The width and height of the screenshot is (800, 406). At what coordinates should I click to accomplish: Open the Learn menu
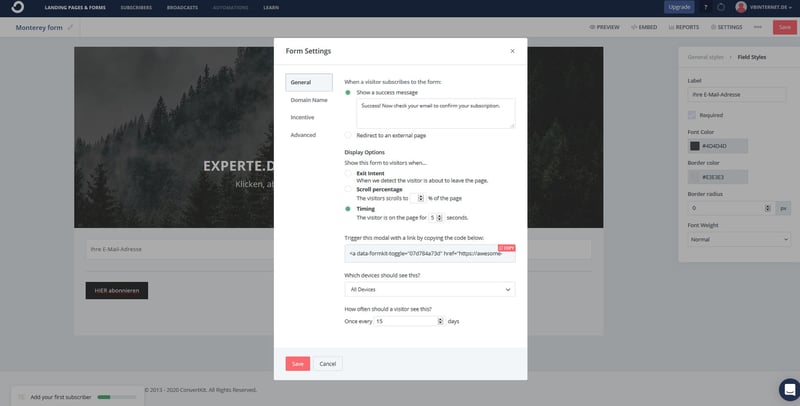point(271,8)
